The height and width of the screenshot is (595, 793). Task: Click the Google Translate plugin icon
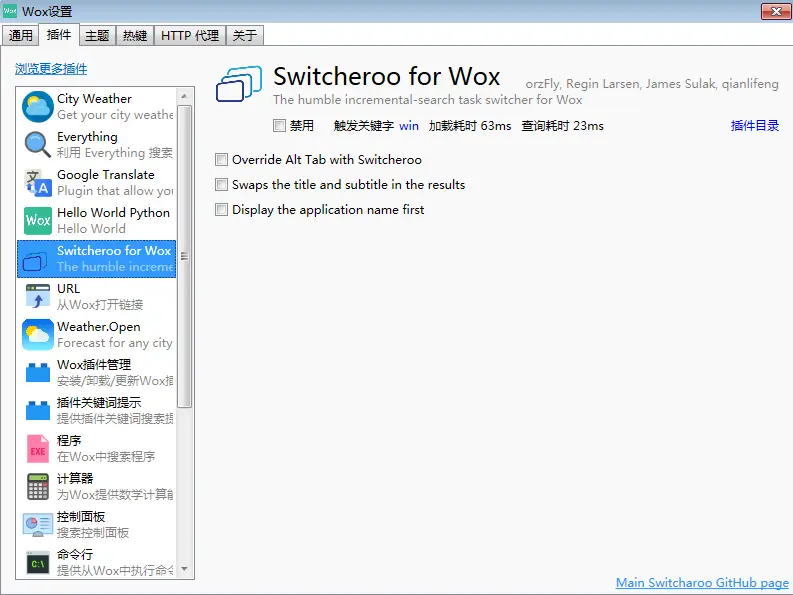tap(37, 183)
